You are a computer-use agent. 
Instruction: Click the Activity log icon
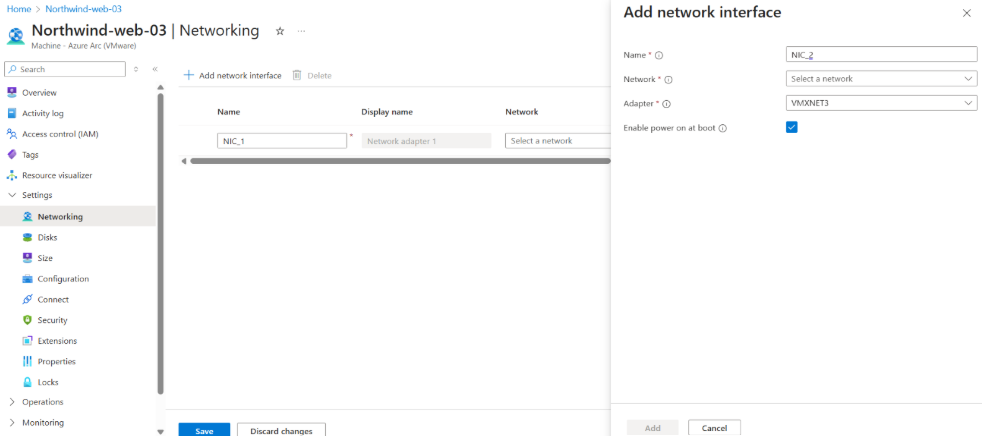[11, 113]
